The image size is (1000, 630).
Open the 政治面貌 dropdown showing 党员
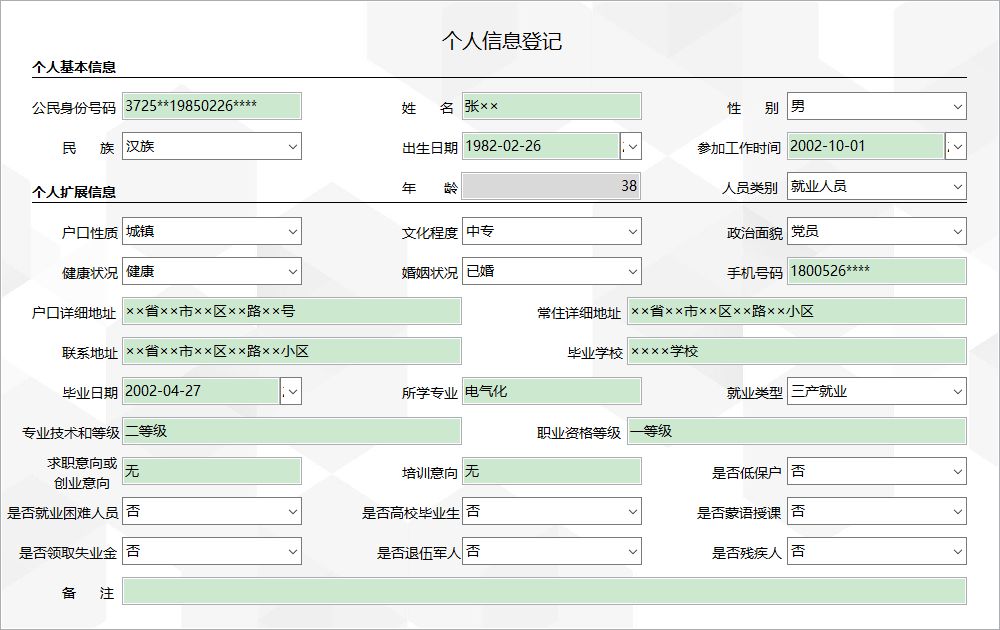[876, 231]
